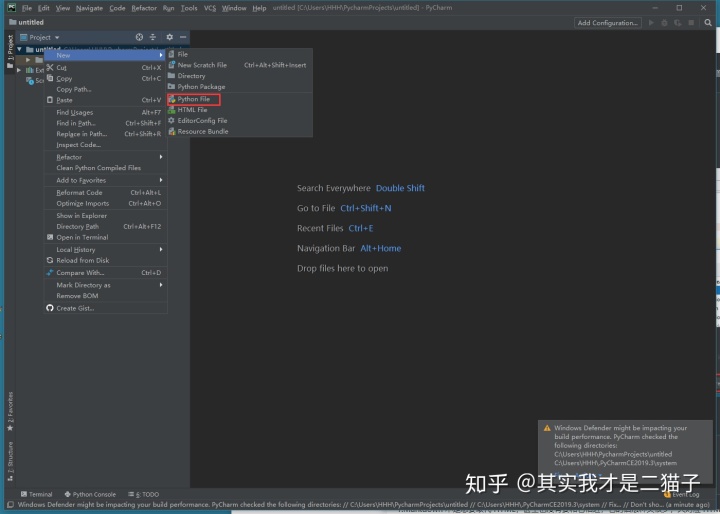The image size is (720, 514).
Task: Choose New Scratch File
Action: [239, 65]
